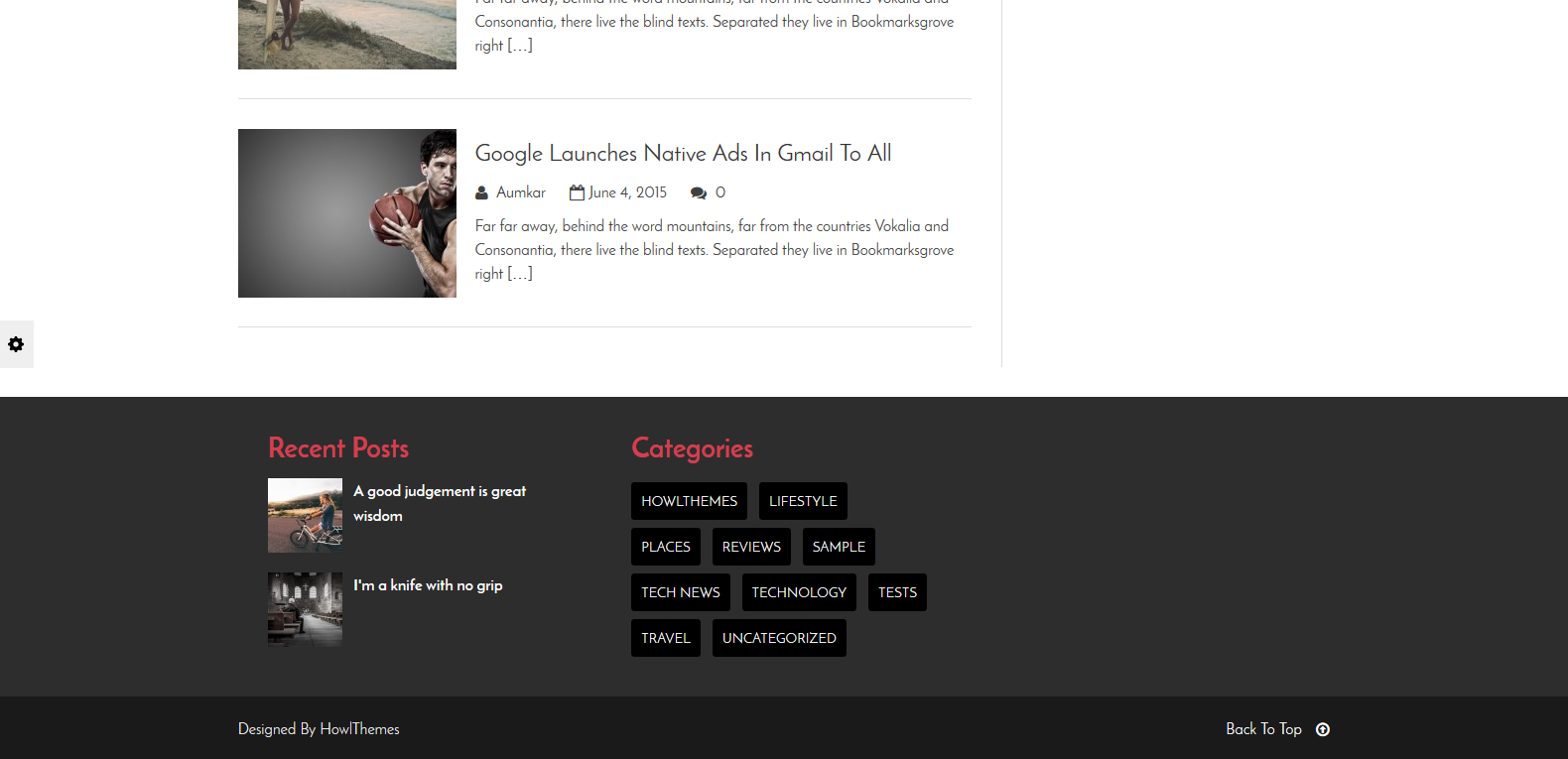This screenshot has height=759, width=1568.
Task: Choose the TECH NEWS category
Action: coord(680,592)
